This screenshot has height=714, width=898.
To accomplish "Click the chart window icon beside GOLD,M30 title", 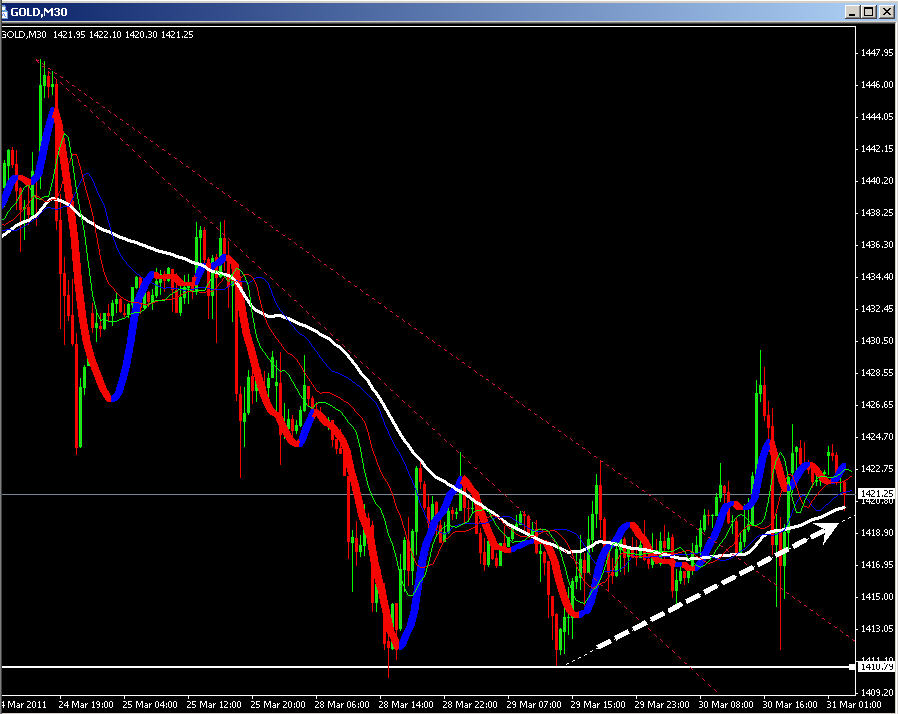I will [x=4, y=12].
